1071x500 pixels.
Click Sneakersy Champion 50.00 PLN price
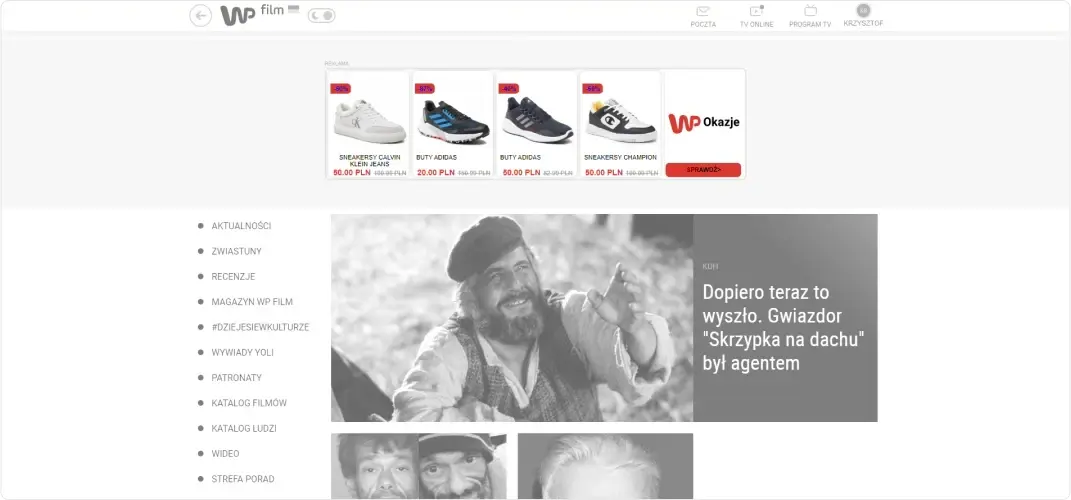pos(603,173)
